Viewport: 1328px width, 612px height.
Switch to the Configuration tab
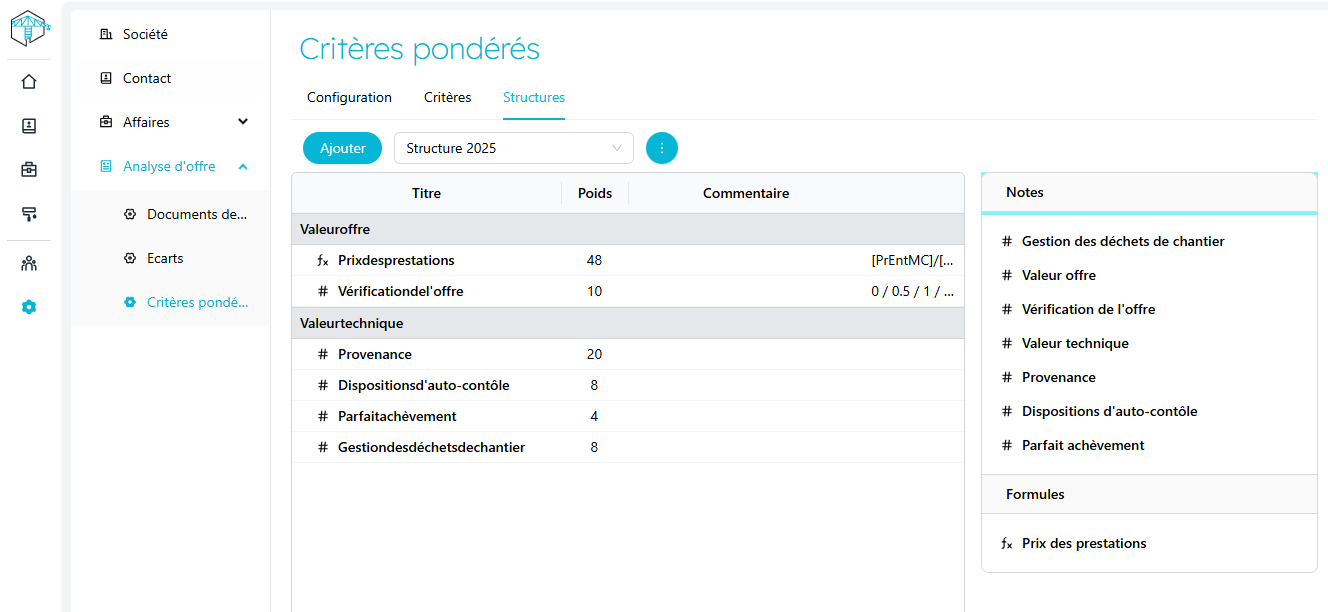coord(349,98)
